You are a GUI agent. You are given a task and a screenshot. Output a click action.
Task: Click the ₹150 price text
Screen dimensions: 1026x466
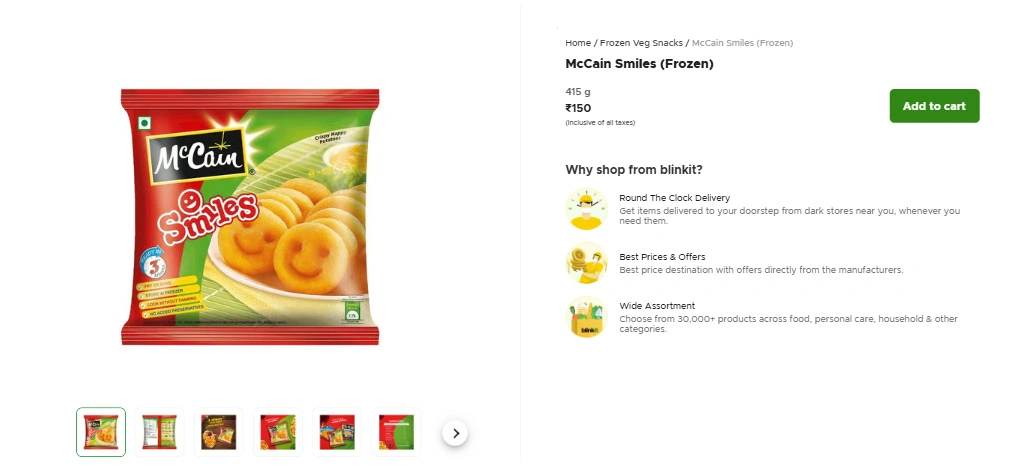point(578,108)
